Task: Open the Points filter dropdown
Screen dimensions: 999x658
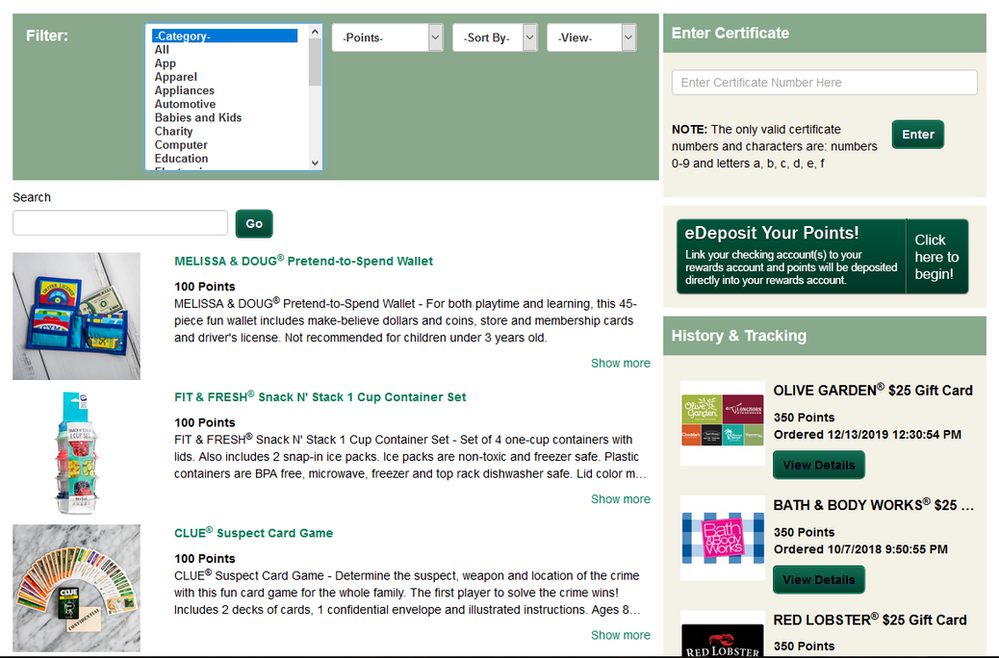Action: pos(387,38)
